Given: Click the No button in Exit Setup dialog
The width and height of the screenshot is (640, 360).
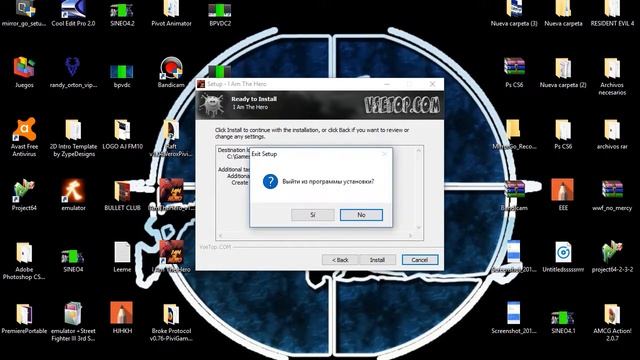Looking at the screenshot, I should tap(361, 215).
